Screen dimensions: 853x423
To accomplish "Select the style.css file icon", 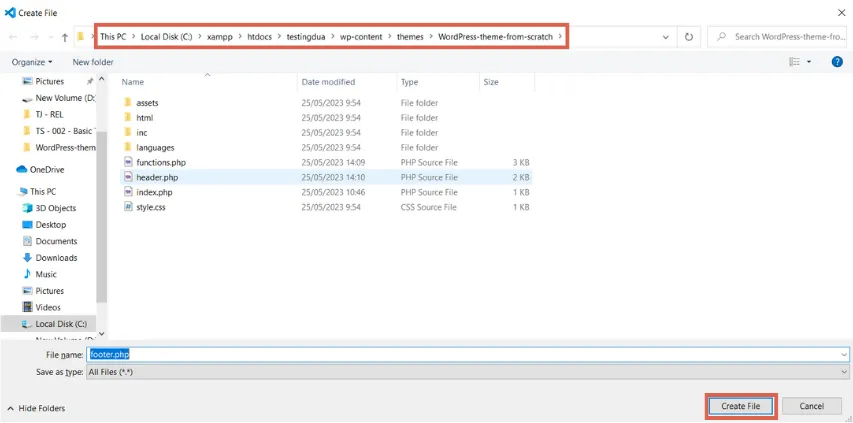I will click(x=128, y=207).
